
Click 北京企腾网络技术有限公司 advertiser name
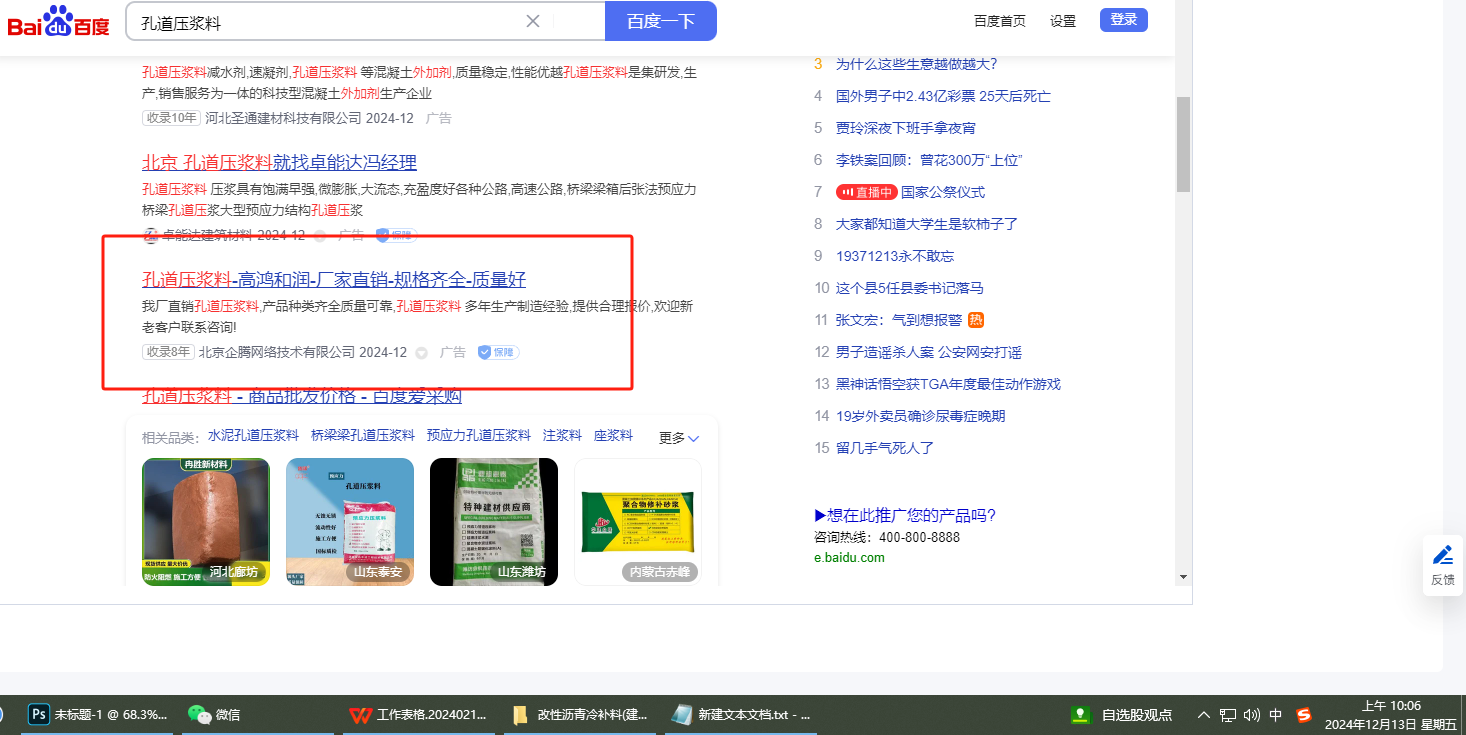pyautogui.click(x=277, y=352)
